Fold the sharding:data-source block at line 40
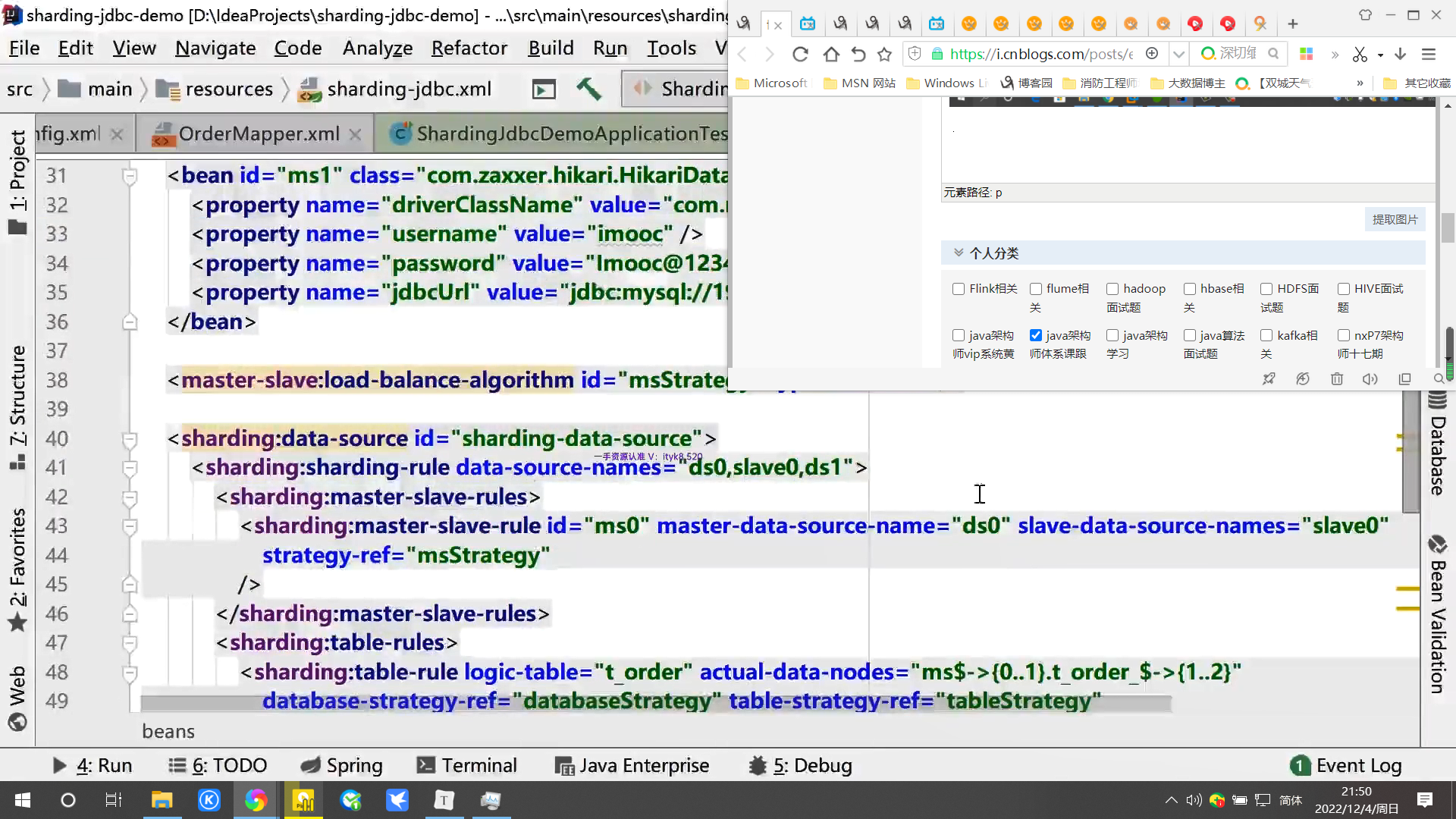The image size is (1456, 819). 130,439
